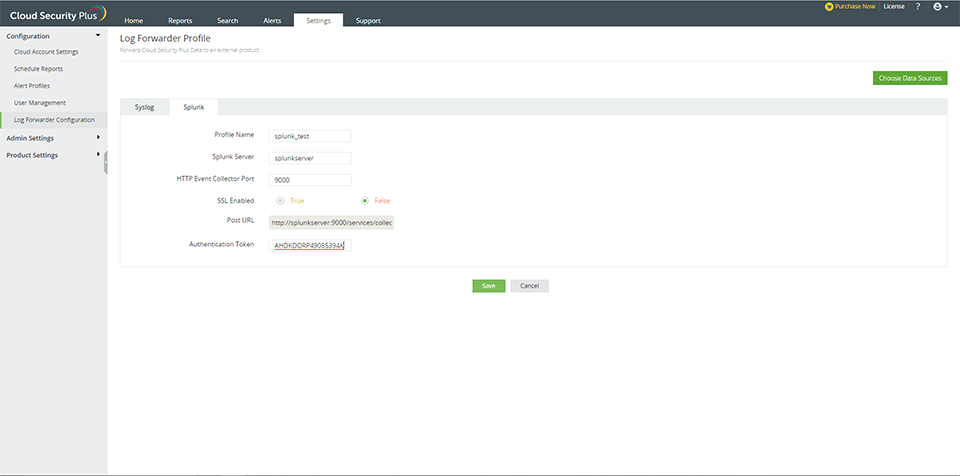Click the Cancel button
The image size is (960, 476).
pyautogui.click(x=530, y=286)
